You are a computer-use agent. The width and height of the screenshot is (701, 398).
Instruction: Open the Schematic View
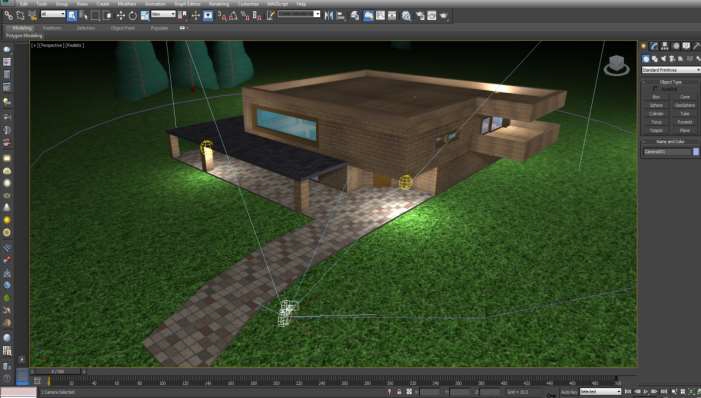[x=392, y=16]
